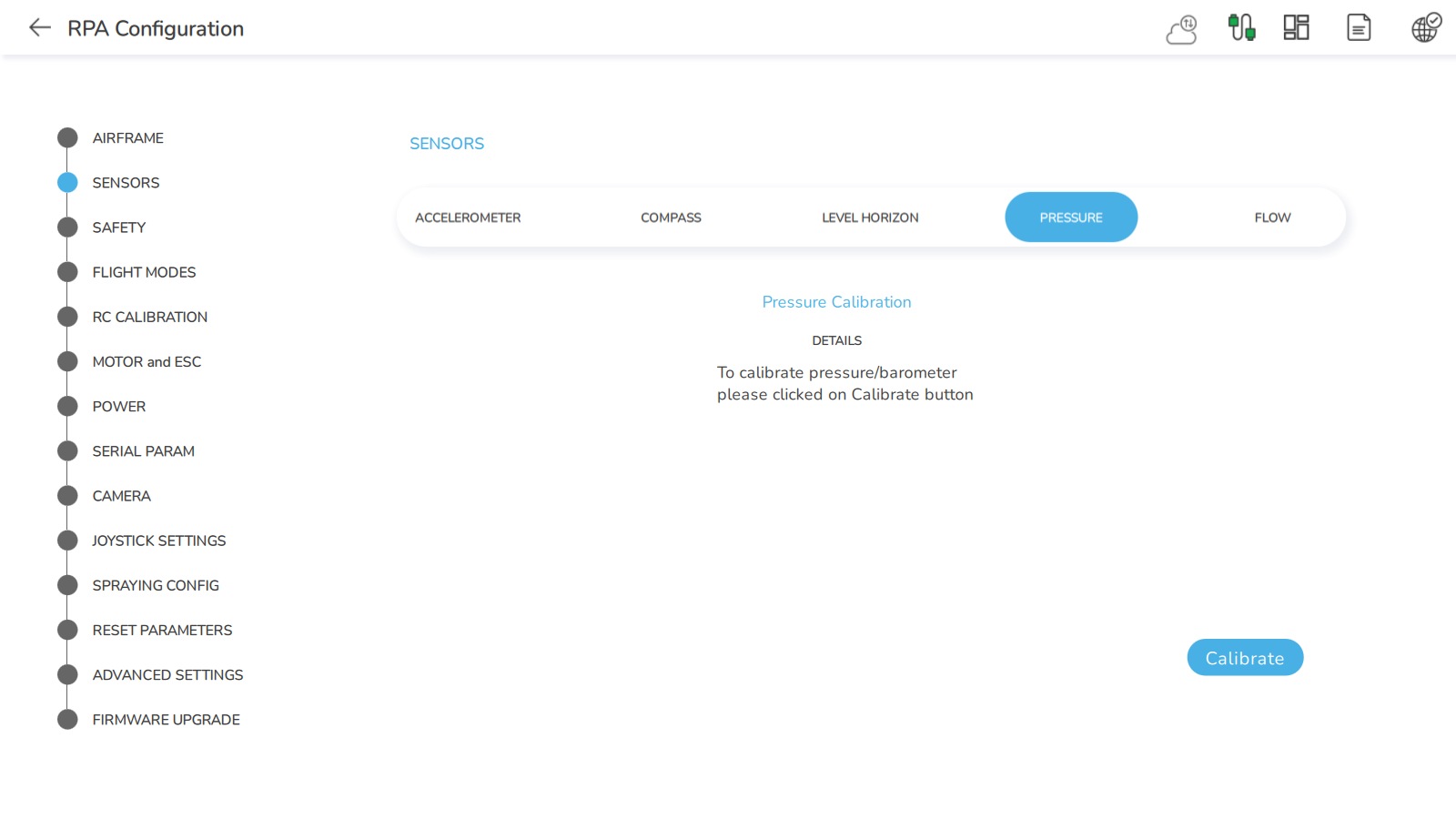Open the cloud sync icon
The image size is (1456, 819).
pyautogui.click(x=1181, y=29)
